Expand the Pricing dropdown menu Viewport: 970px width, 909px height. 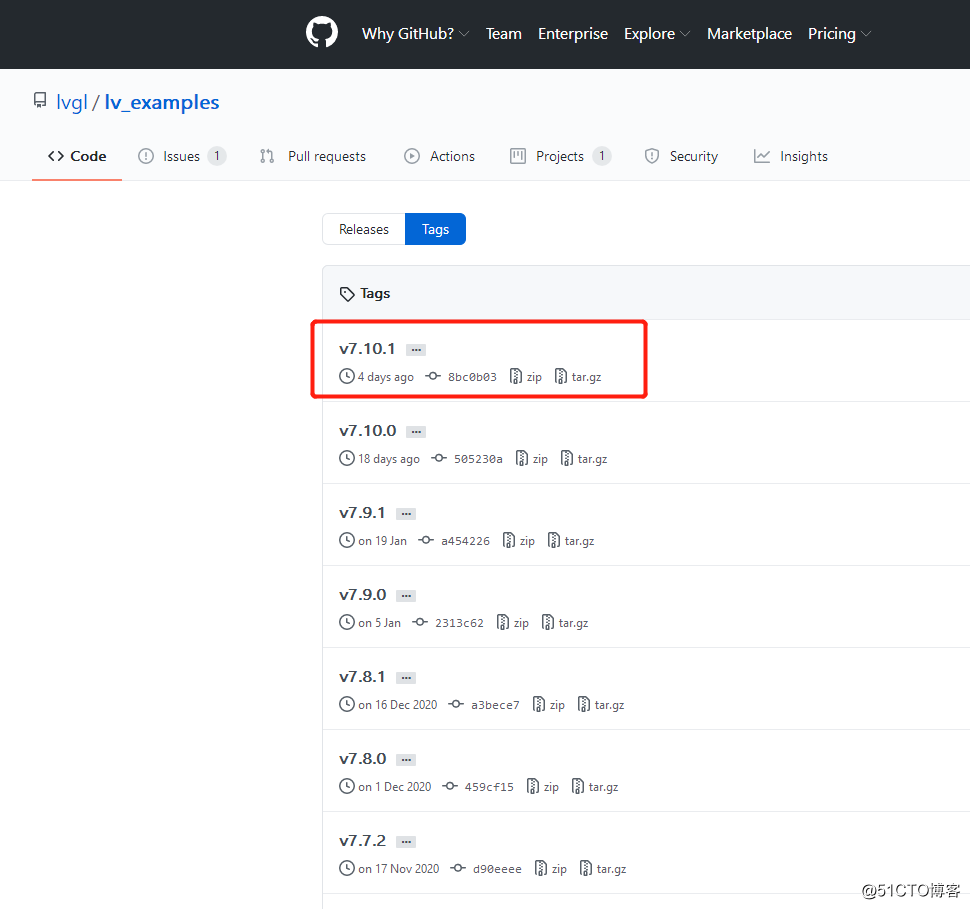(839, 33)
